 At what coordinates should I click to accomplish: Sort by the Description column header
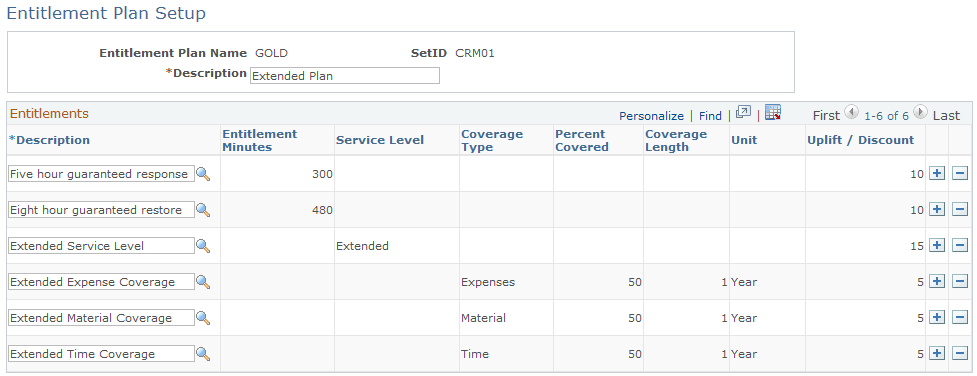point(49,140)
